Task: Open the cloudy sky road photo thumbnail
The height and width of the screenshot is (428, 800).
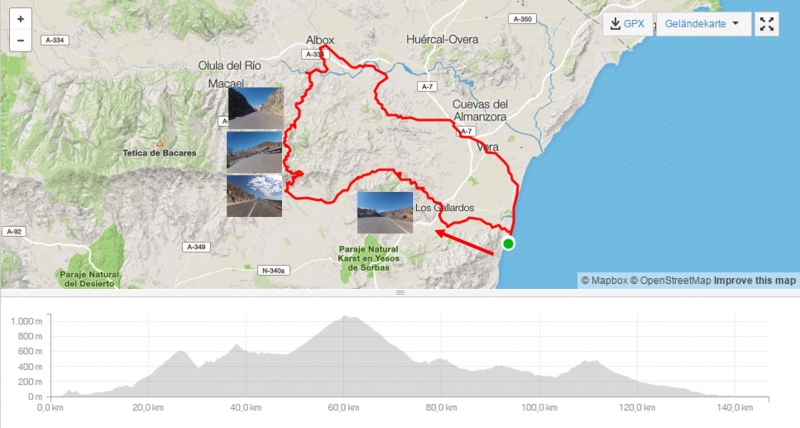Action: 254,195
